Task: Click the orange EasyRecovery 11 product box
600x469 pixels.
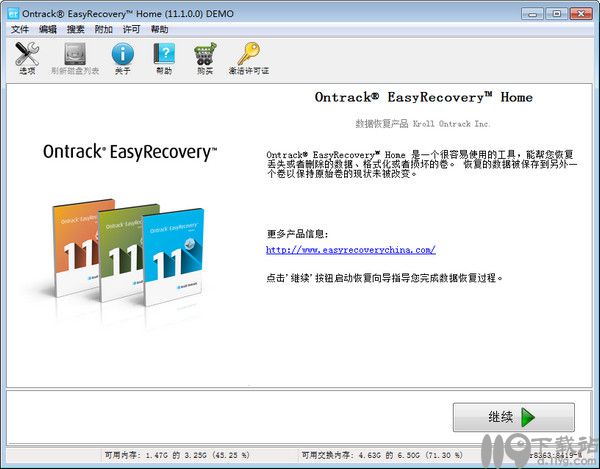Action: 78,247
